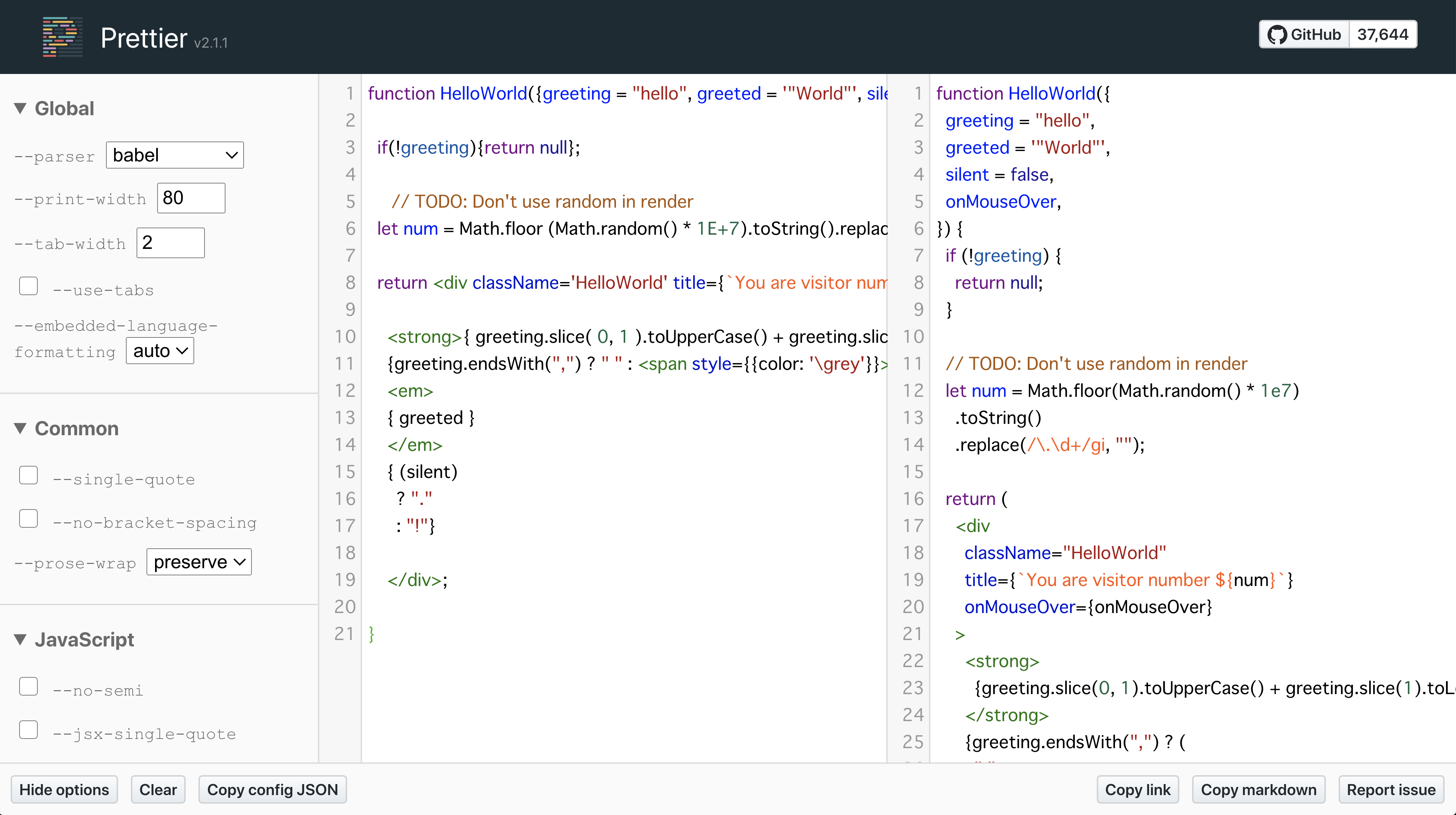This screenshot has height=815, width=1456.
Task: Click output line 20 onMouseOver attribute
Action: click(x=1088, y=607)
